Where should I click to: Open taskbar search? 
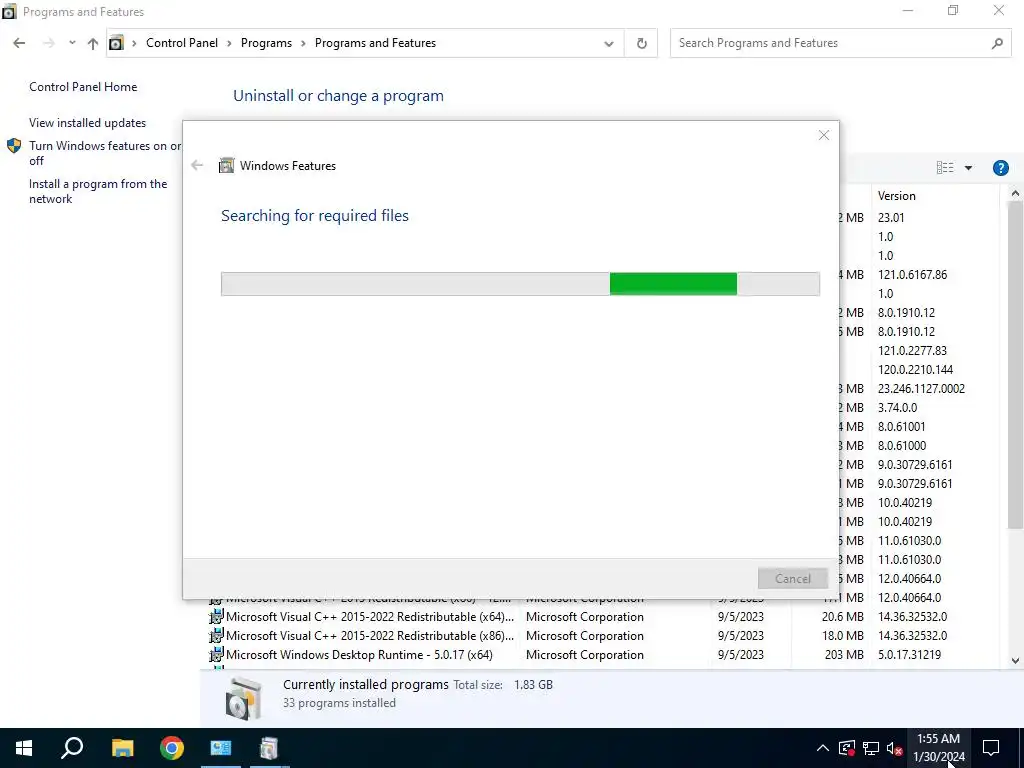click(72, 748)
